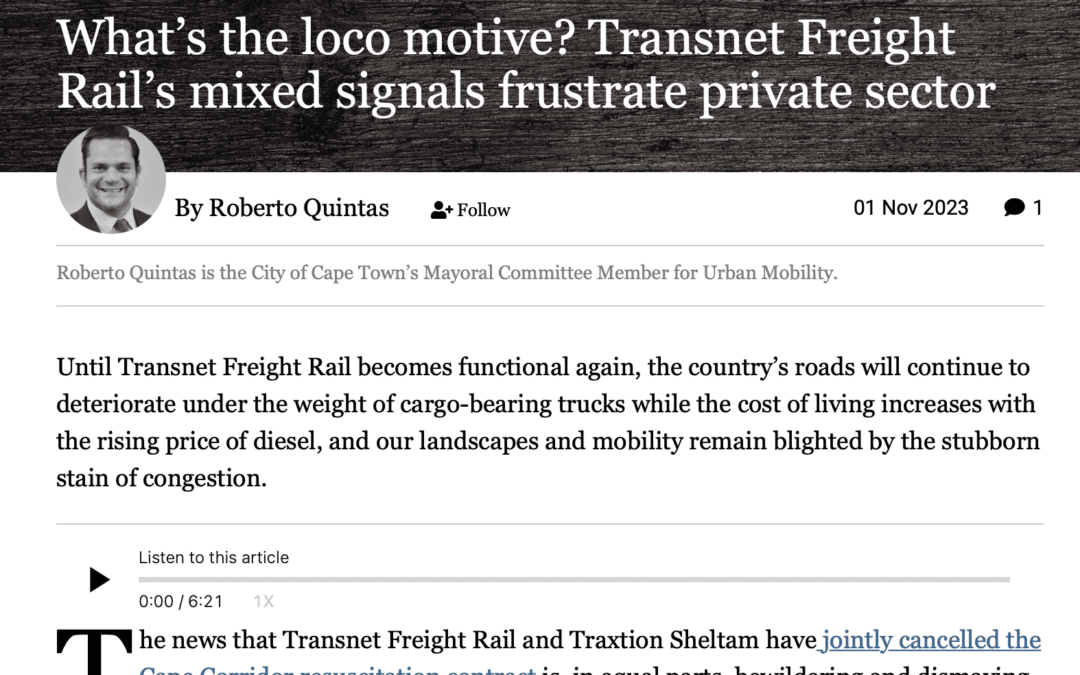Open Roberto Quintas' profile photo
This screenshot has height=675, width=1080.
pyautogui.click(x=111, y=180)
